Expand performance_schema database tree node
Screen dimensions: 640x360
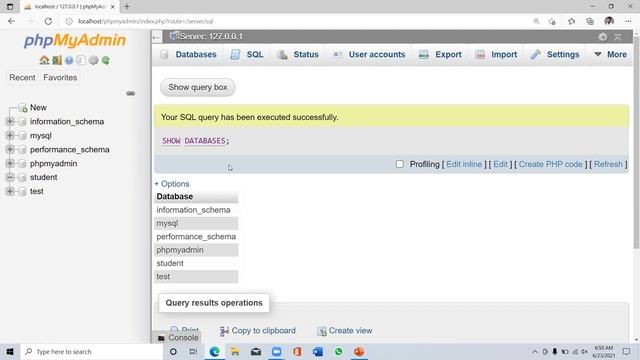(x=10, y=149)
